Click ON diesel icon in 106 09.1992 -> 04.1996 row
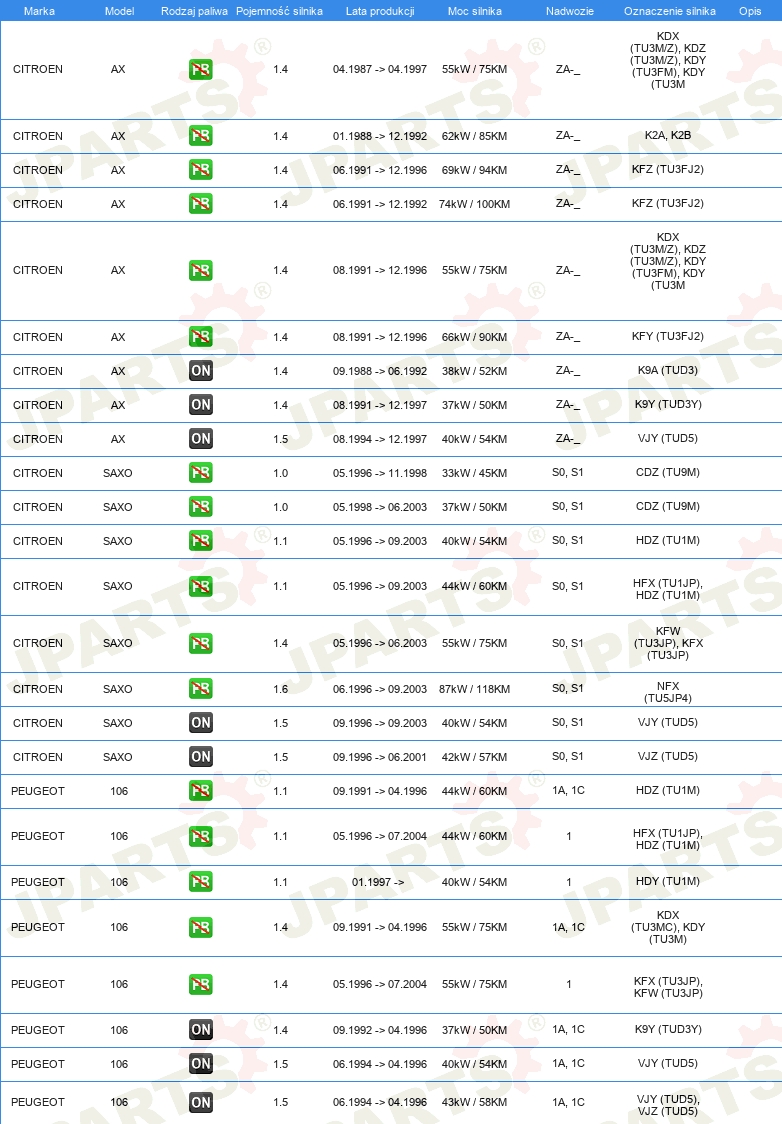 (201, 1030)
